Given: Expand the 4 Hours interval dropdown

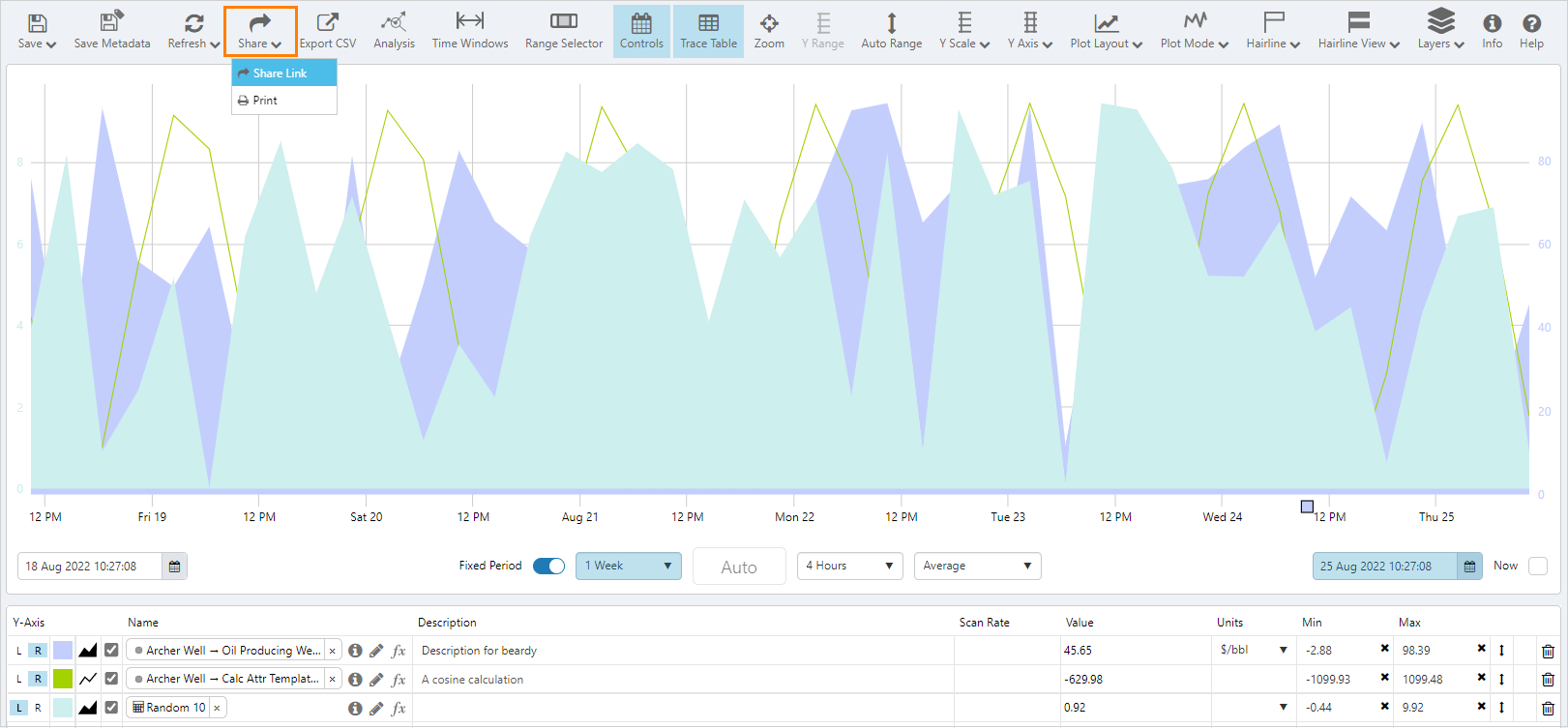Looking at the screenshot, I should 849,566.
